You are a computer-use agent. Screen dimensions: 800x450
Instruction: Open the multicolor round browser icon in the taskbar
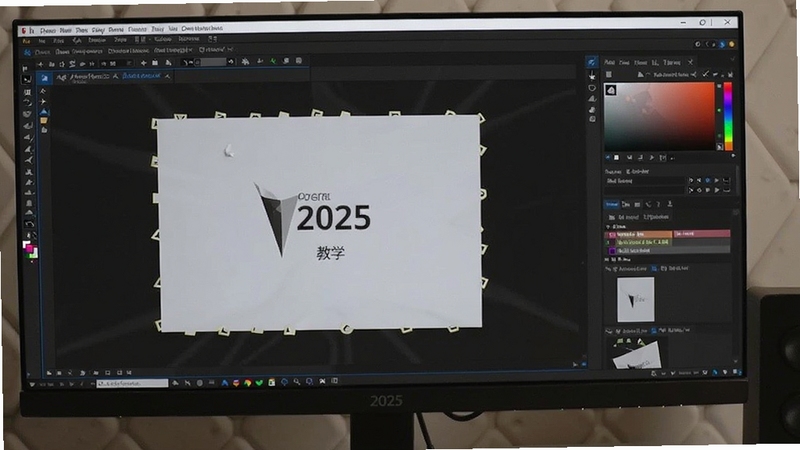coord(247,382)
